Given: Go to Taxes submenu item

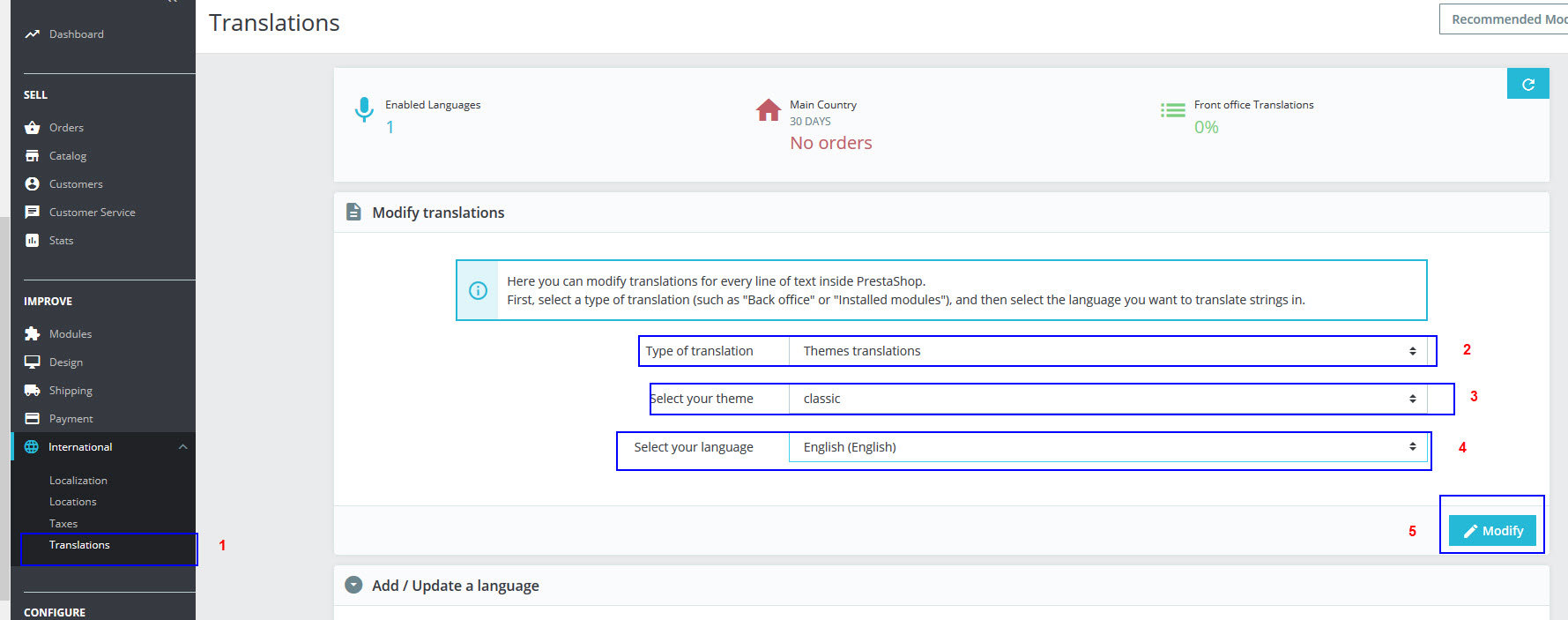Looking at the screenshot, I should 63,524.
